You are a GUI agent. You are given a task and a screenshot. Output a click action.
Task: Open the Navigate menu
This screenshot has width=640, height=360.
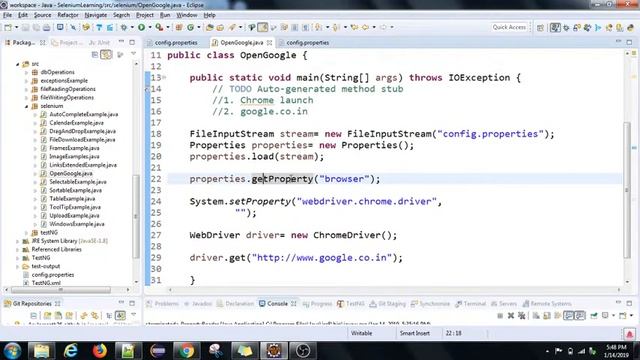point(96,15)
